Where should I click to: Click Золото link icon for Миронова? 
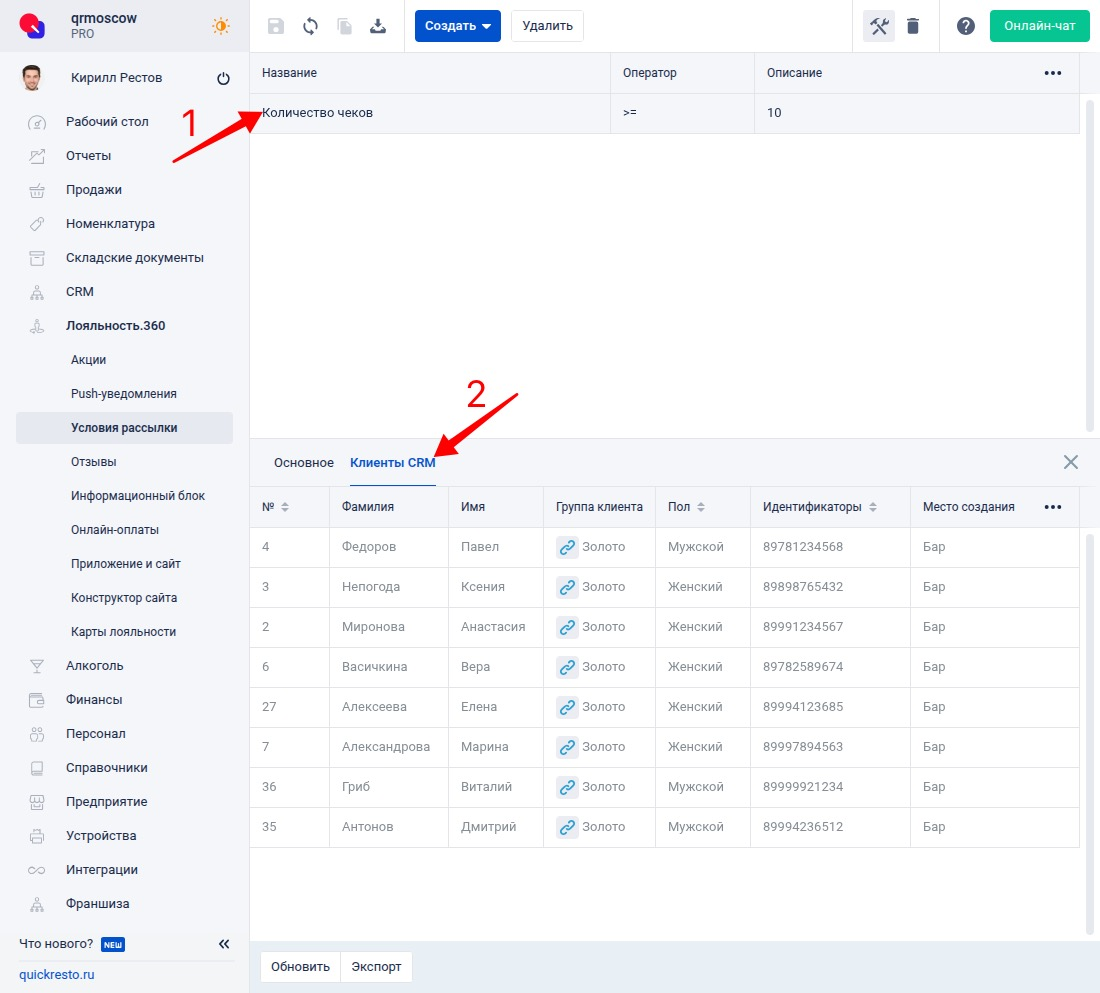567,627
